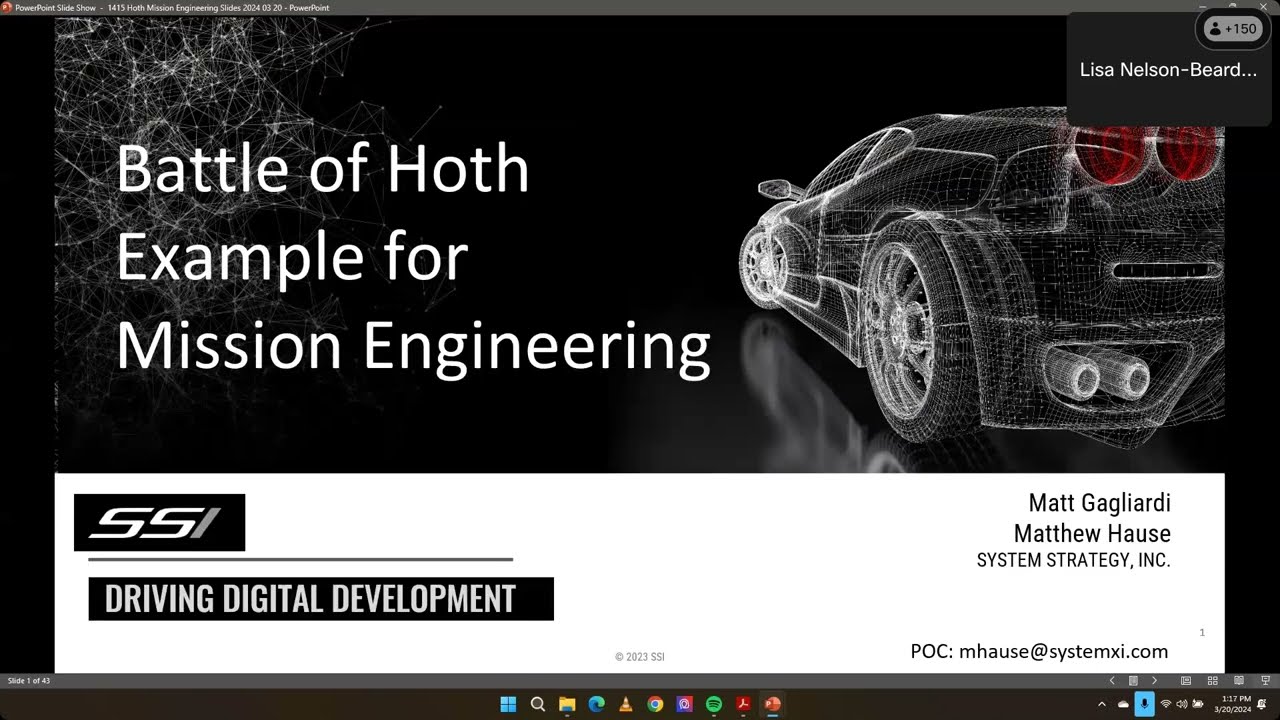Click the System Strategy, Inc. text
The width and height of the screenshot is (1280, 720).
(x=1073, y=561)
